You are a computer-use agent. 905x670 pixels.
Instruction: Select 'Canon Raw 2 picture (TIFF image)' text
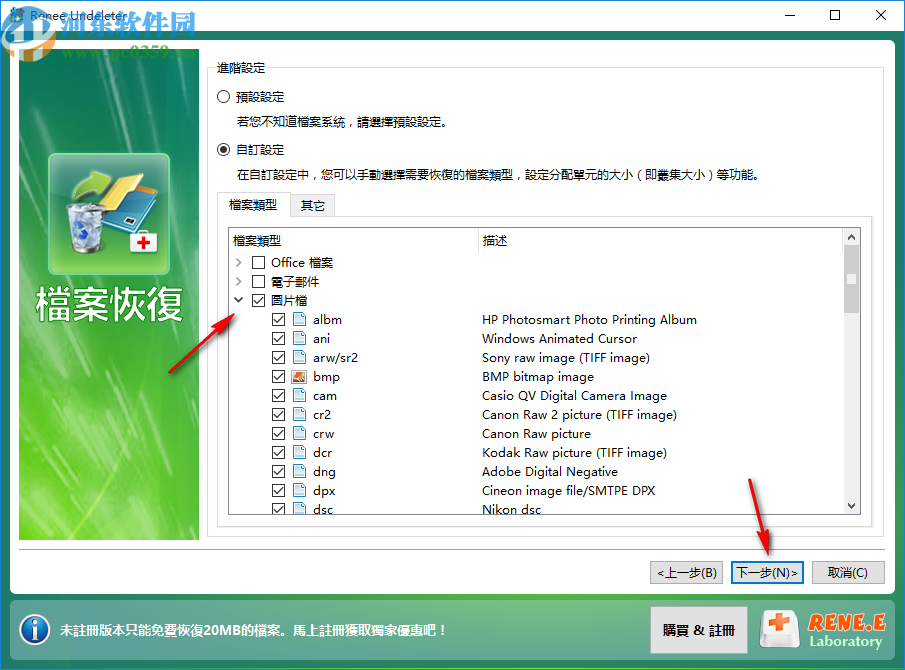(579, 414)
